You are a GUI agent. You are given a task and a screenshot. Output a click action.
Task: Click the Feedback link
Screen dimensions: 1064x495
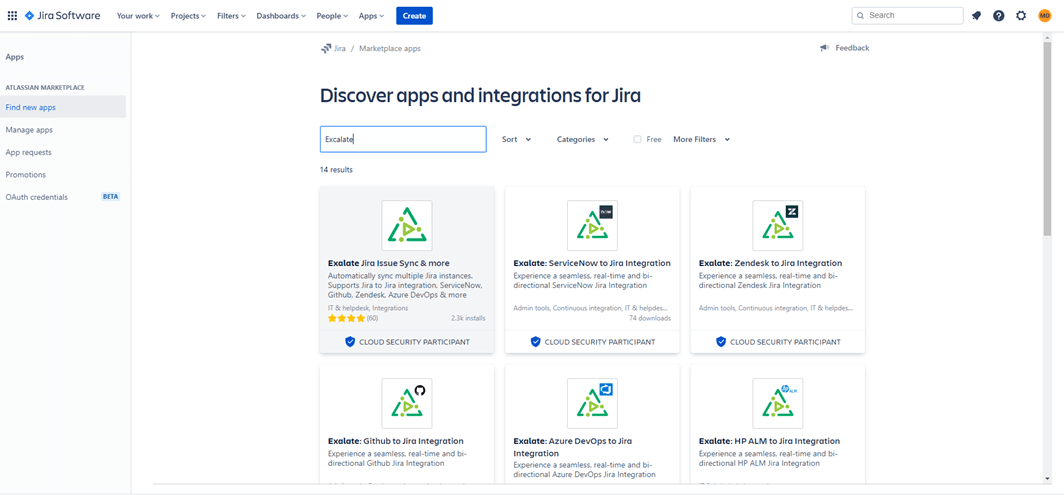point(852,48)
